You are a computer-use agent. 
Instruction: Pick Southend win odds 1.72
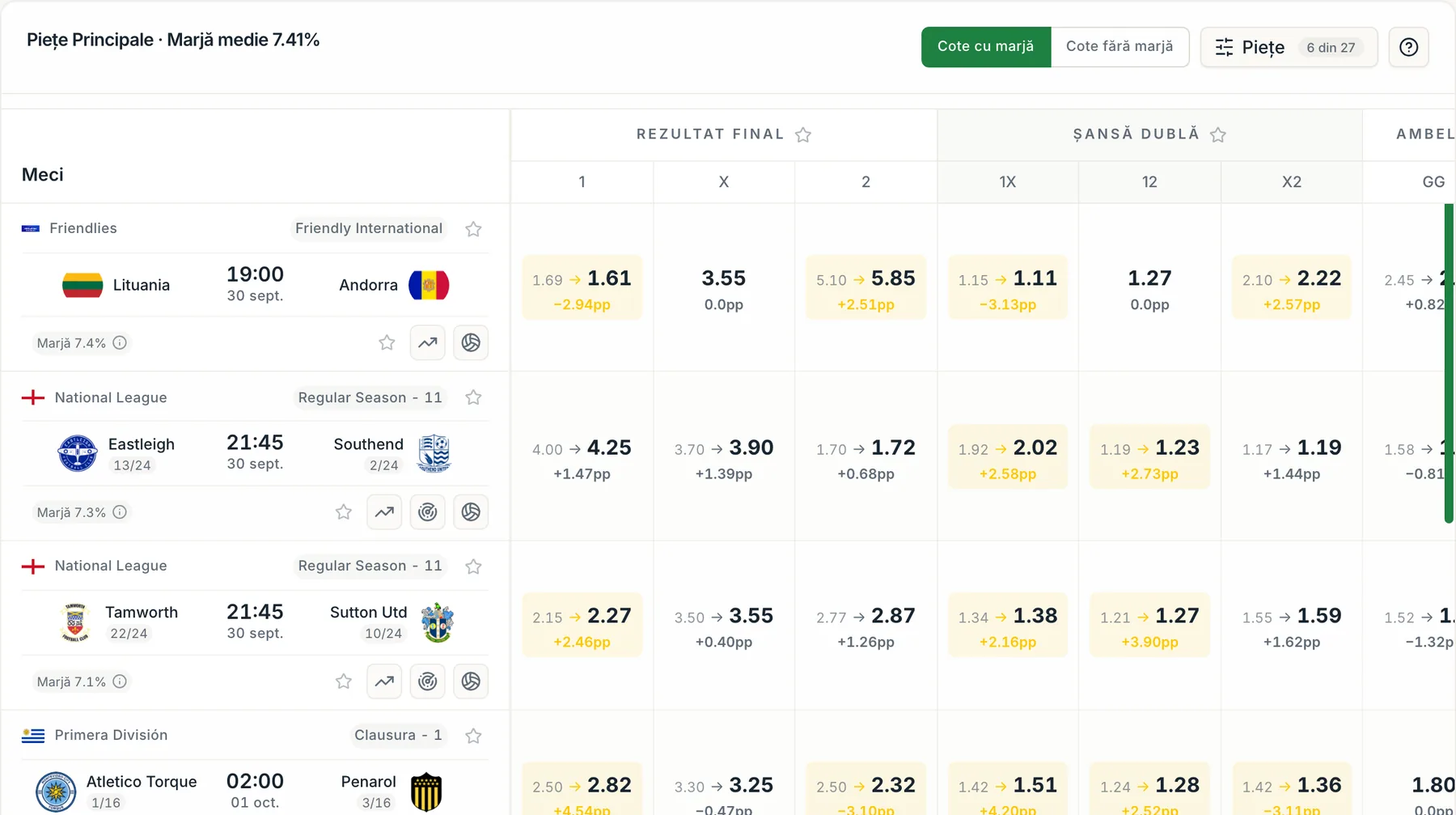pyautogui.click(x=866, y=456)
